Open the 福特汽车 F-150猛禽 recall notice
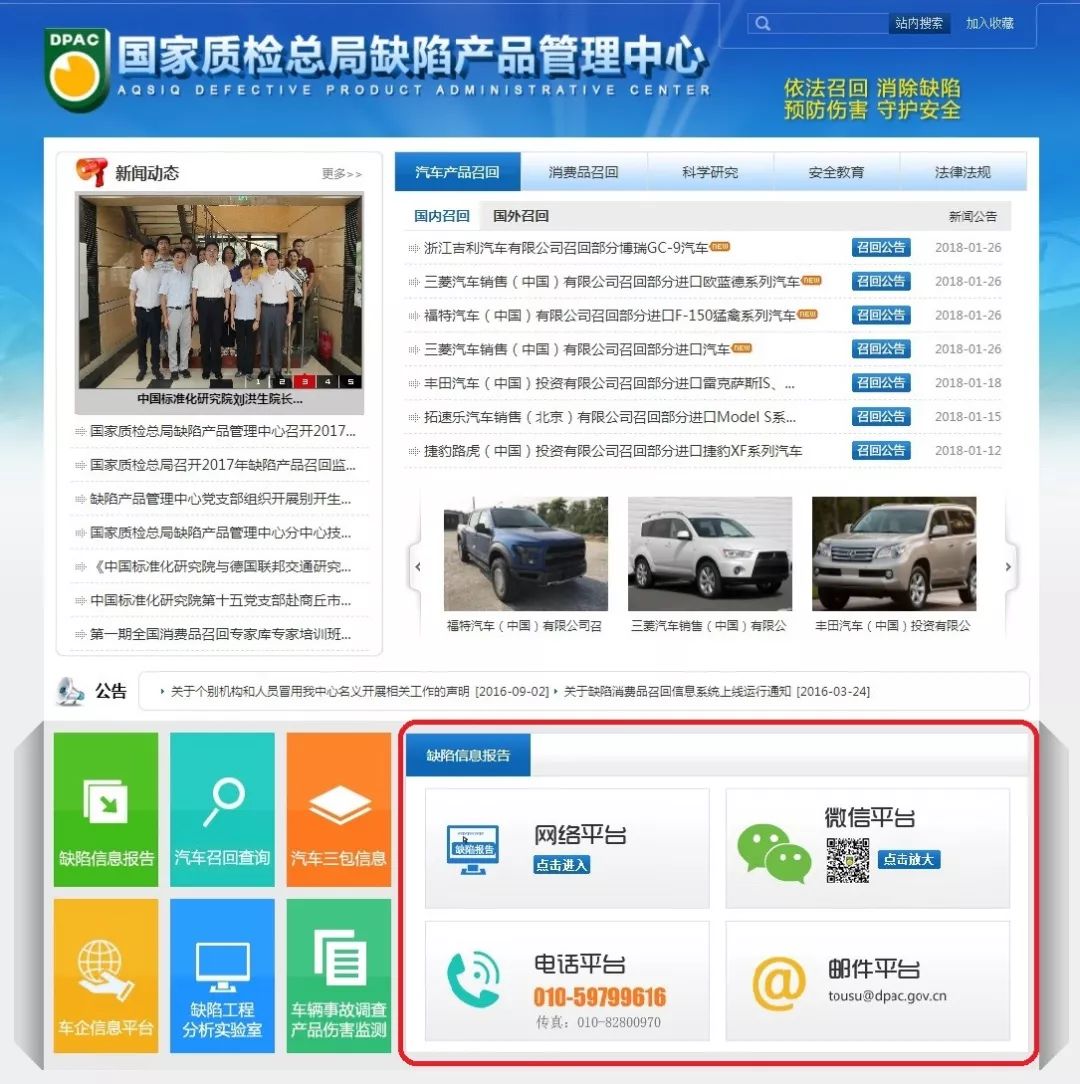The width and height of the screenshot is (1080, 1084). [x=610, y=315]
